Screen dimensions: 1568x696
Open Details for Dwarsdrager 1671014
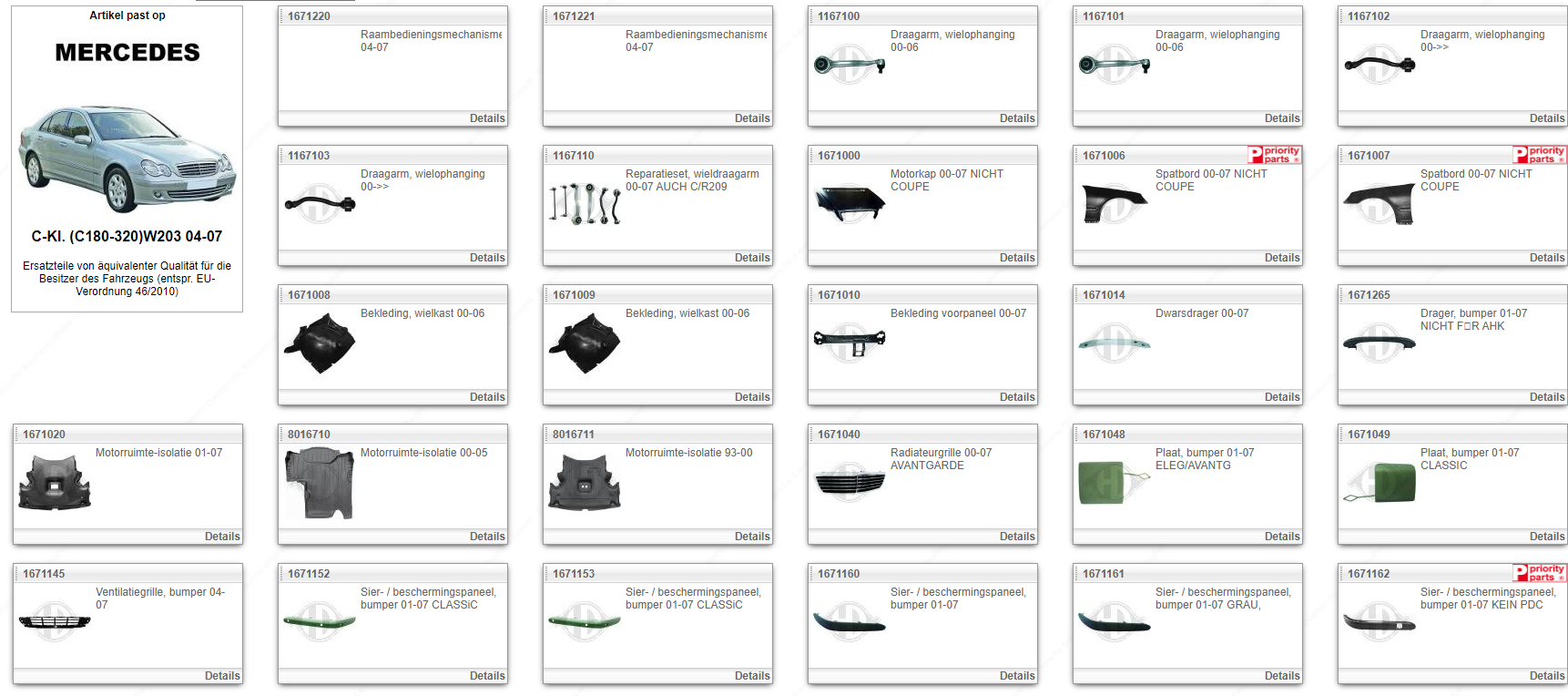pos(1282,397)
